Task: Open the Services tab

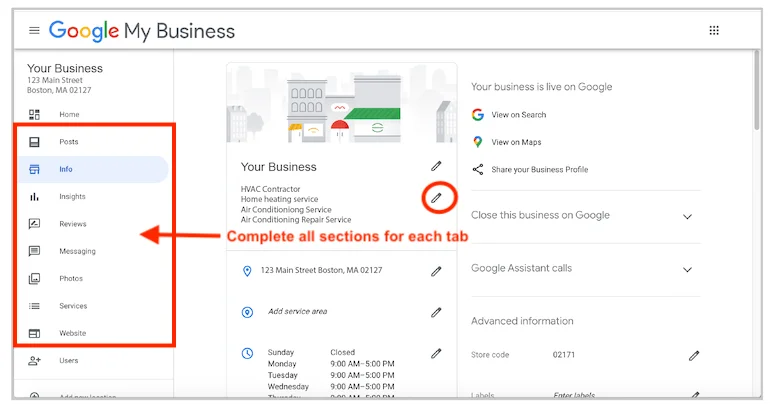Action: click(x=73, y=306)
